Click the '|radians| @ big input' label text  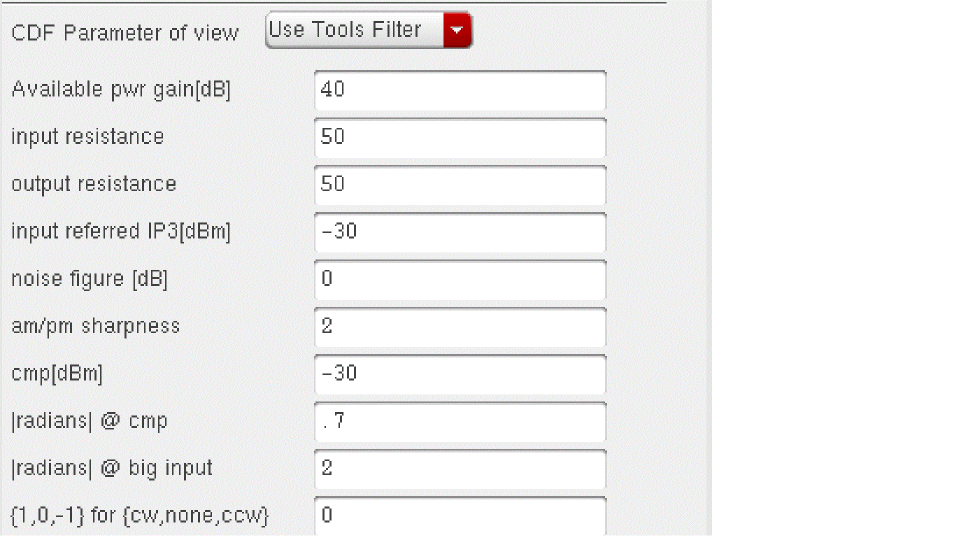click(112, 468)
